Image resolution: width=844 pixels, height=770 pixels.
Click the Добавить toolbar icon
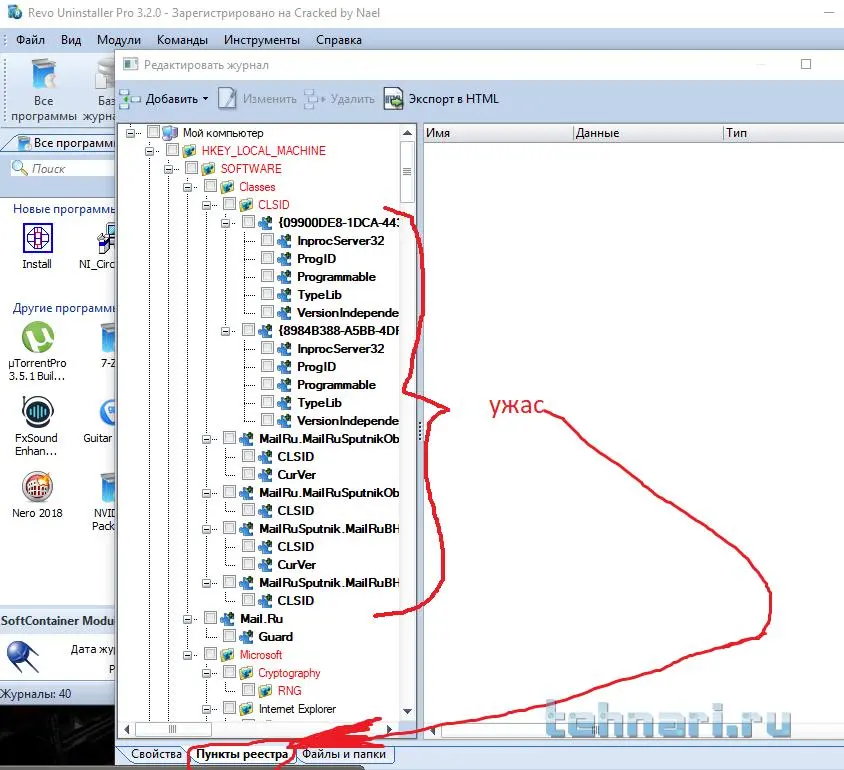[x=130, y=99]
